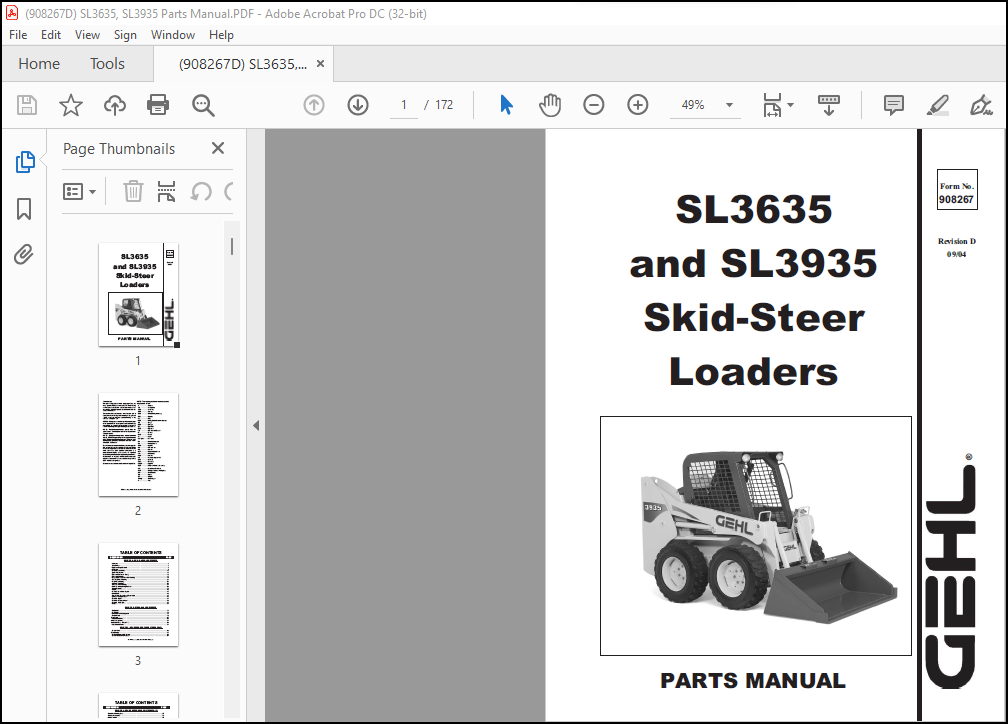
Task: Open the Help menu
Action: tap(221, 35)
